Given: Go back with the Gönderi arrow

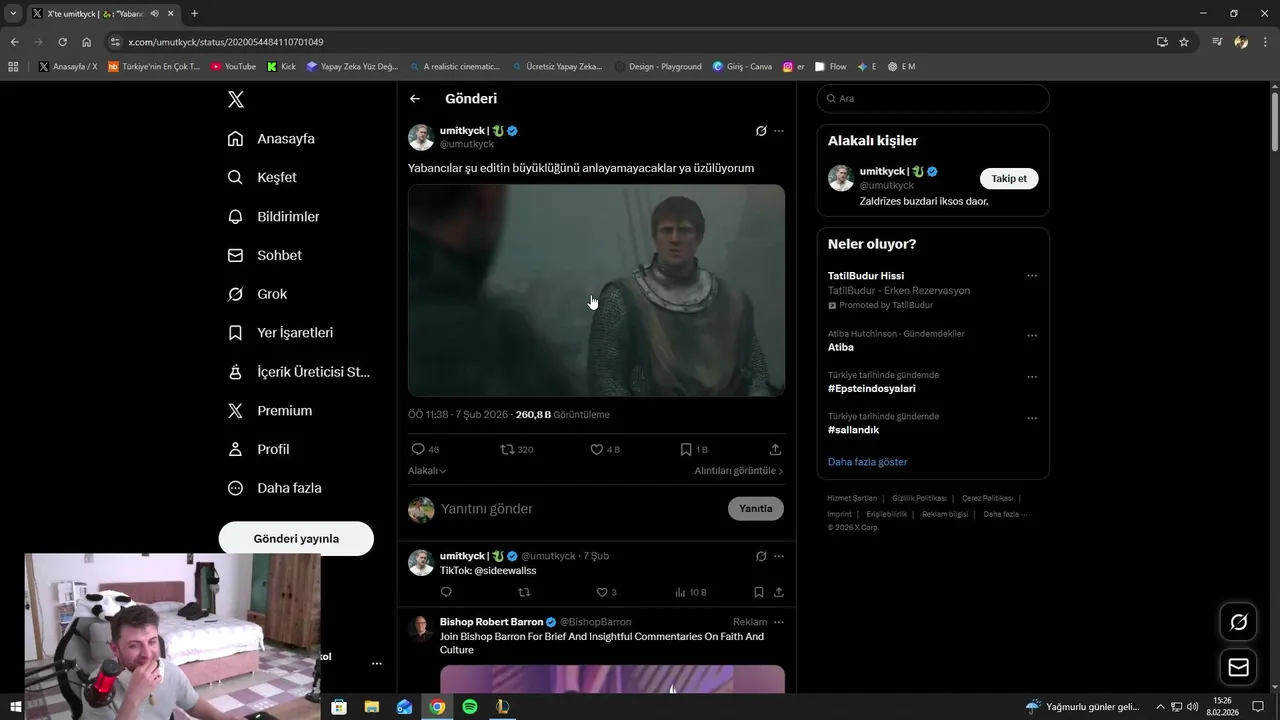Looking at the screenshot, I should click(x=415, y=99).
